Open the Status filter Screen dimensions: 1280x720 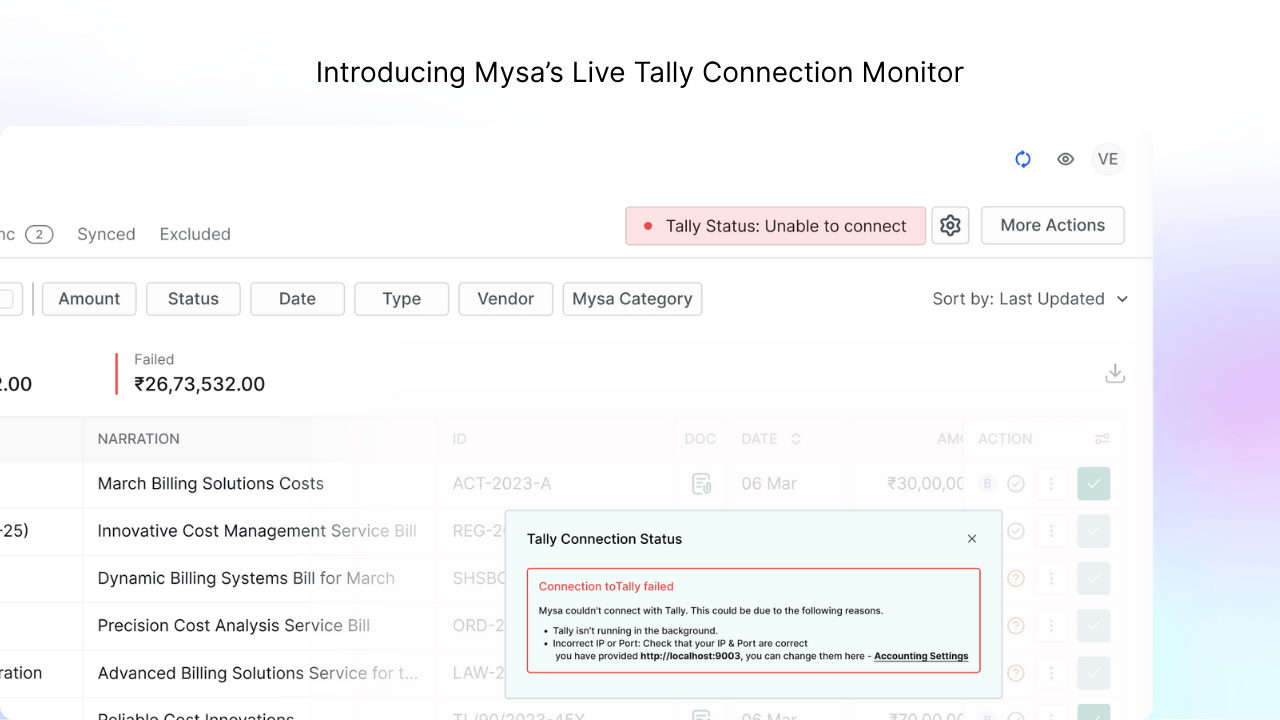point(193,299)
